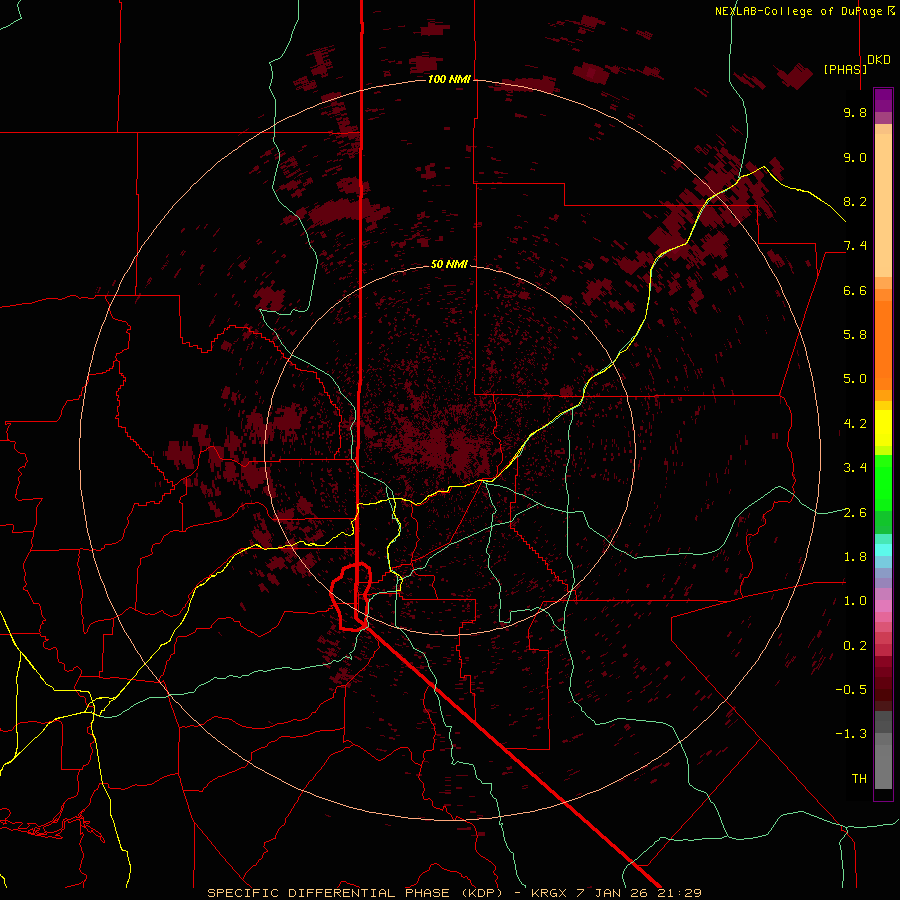Viewport: 900px width, 900px height.
Task: Click the -1.3 value on the legend
Action: click(x=851, y=734)
